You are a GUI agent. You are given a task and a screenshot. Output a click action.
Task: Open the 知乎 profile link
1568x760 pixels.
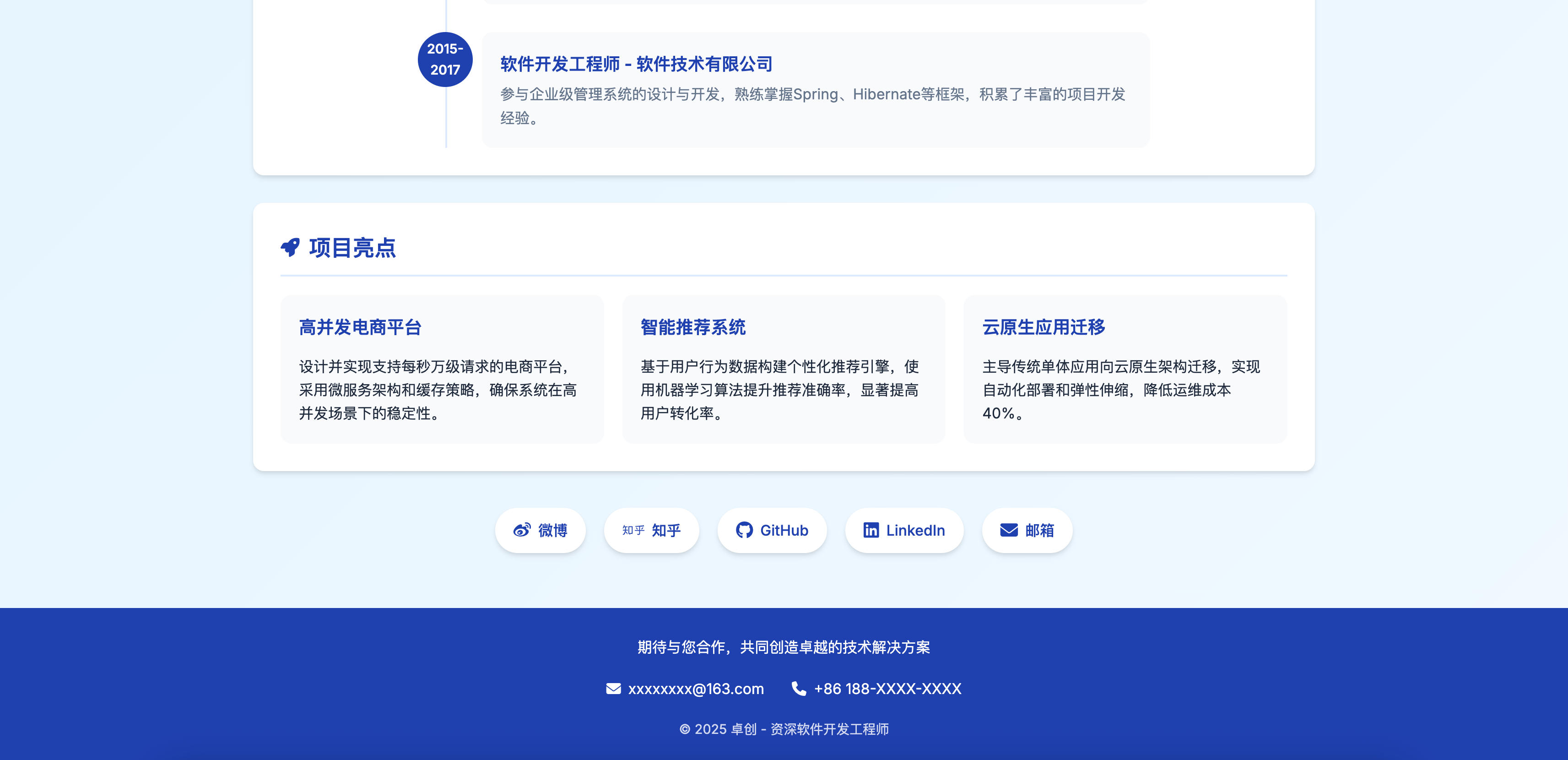651,530
